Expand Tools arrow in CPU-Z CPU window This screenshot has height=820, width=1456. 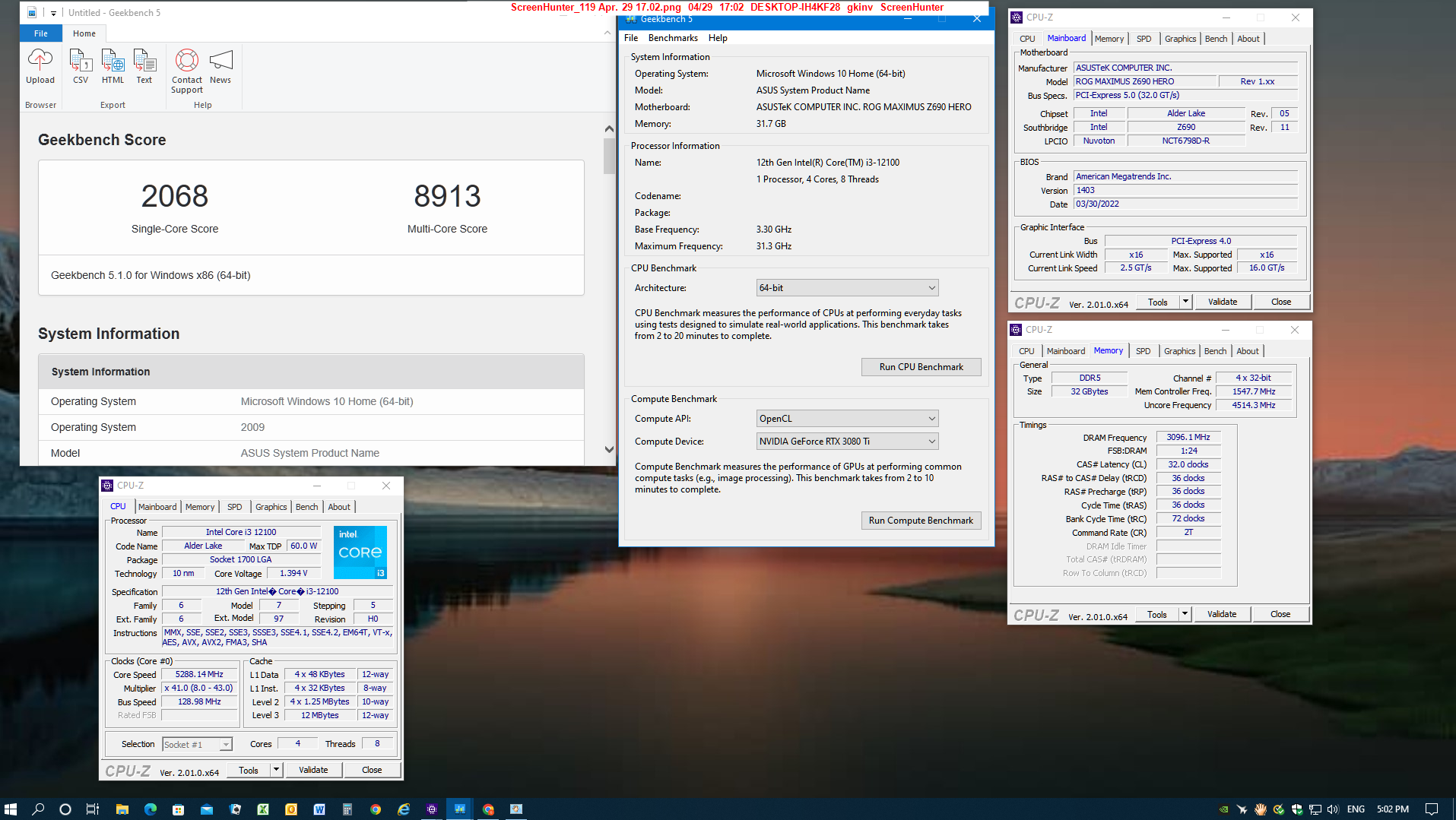pyautogui.click(x=276, y=770)
